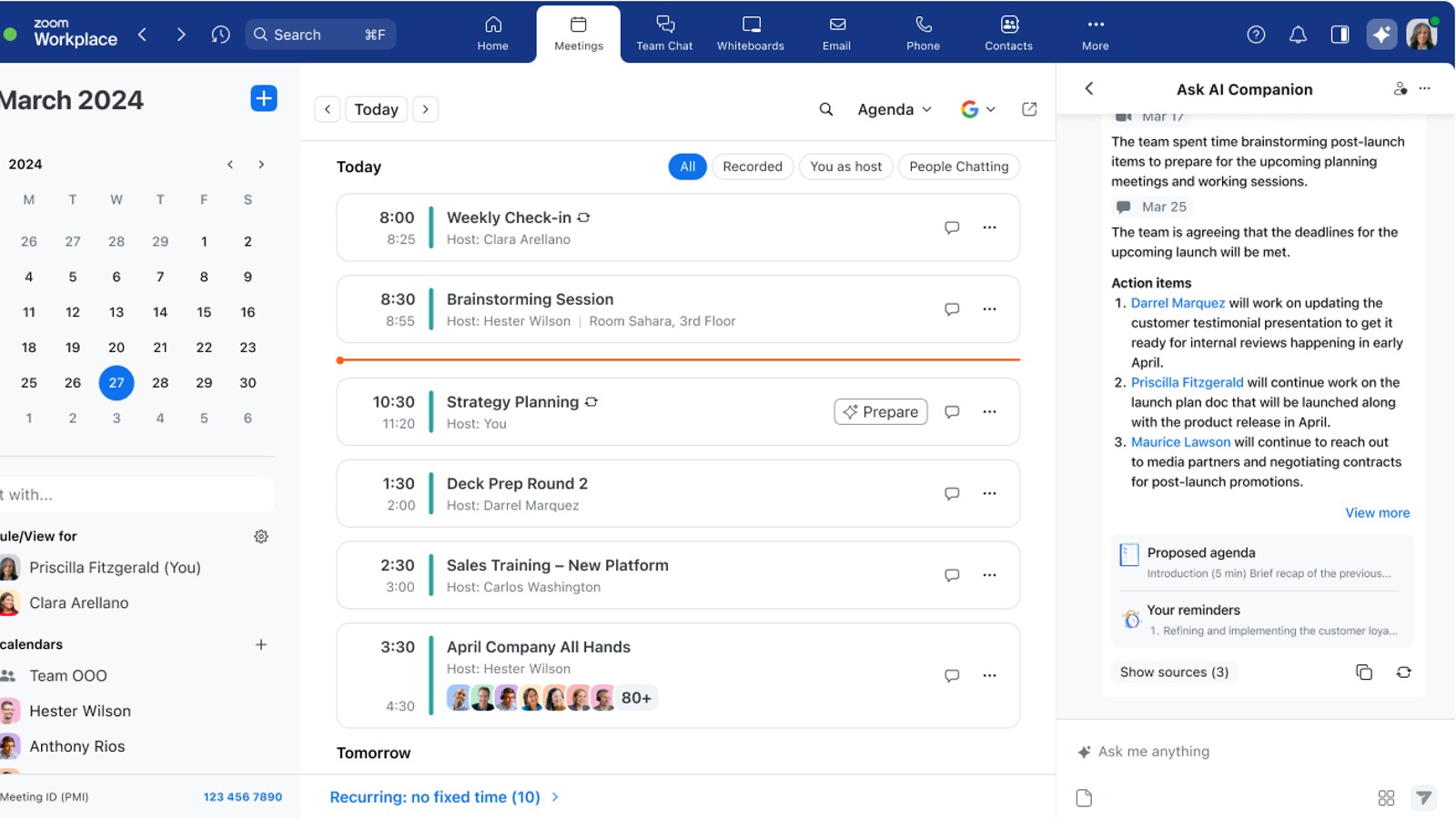
Task: Click the Ask me anything input
Action: click(1256, 752)
